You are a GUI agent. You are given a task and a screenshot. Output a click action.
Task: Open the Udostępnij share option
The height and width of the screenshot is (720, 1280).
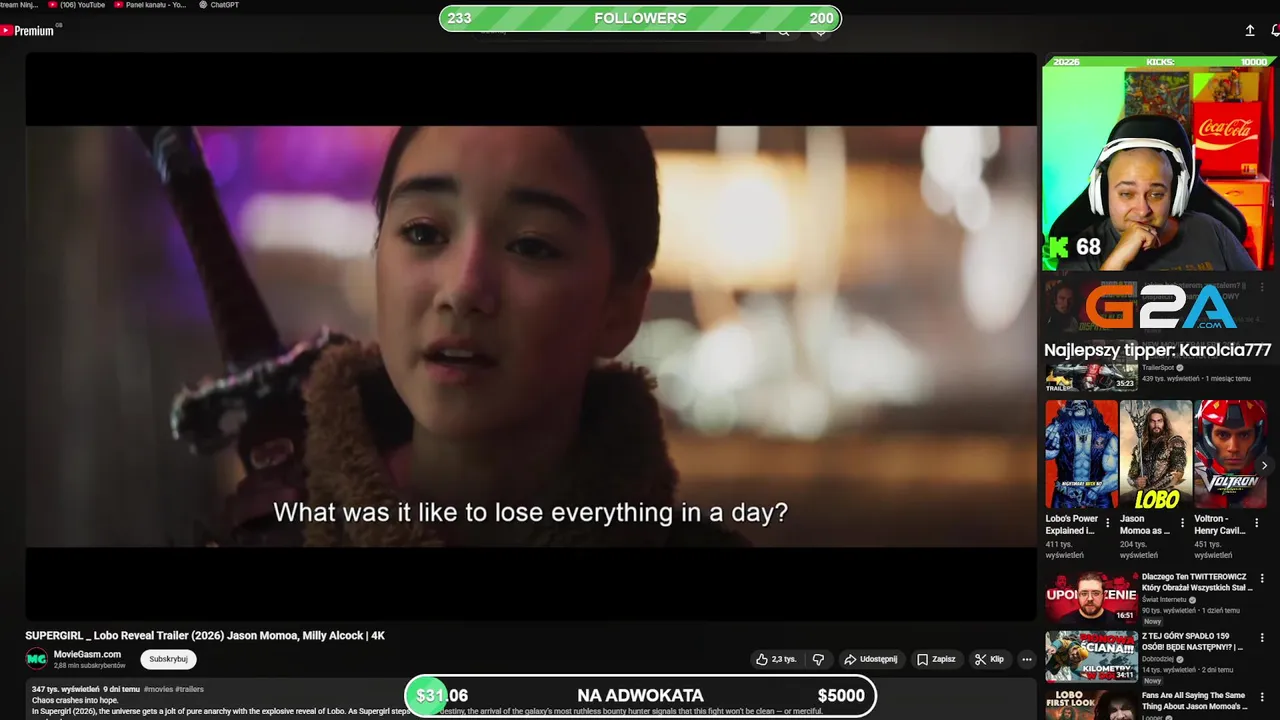tap(870, 660)
